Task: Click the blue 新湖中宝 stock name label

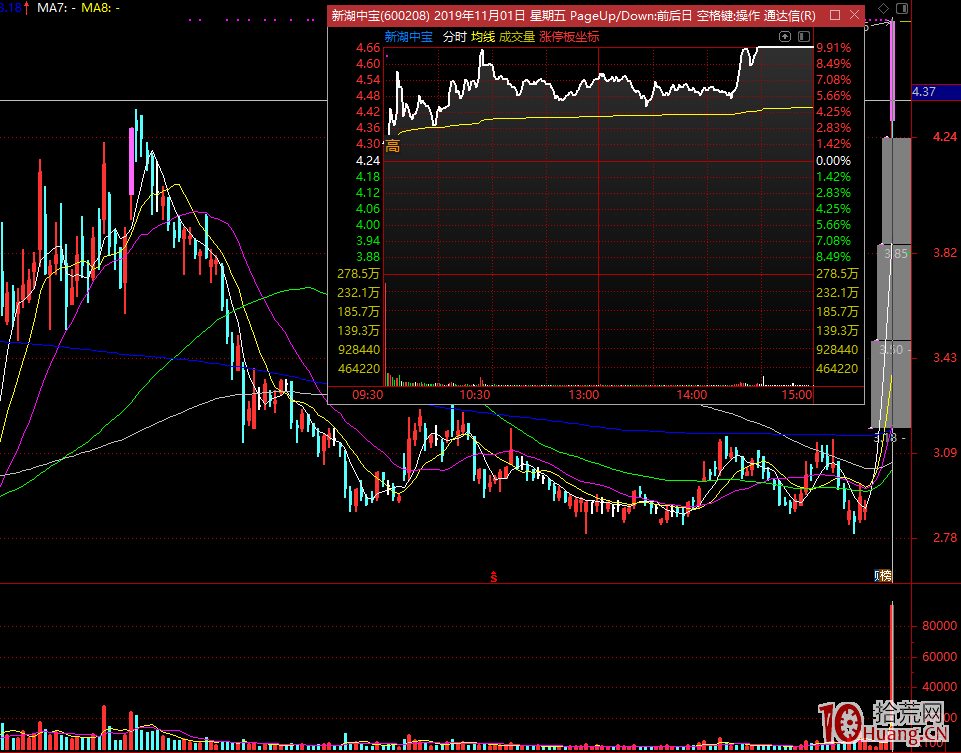Action: [x=408, y=37]
